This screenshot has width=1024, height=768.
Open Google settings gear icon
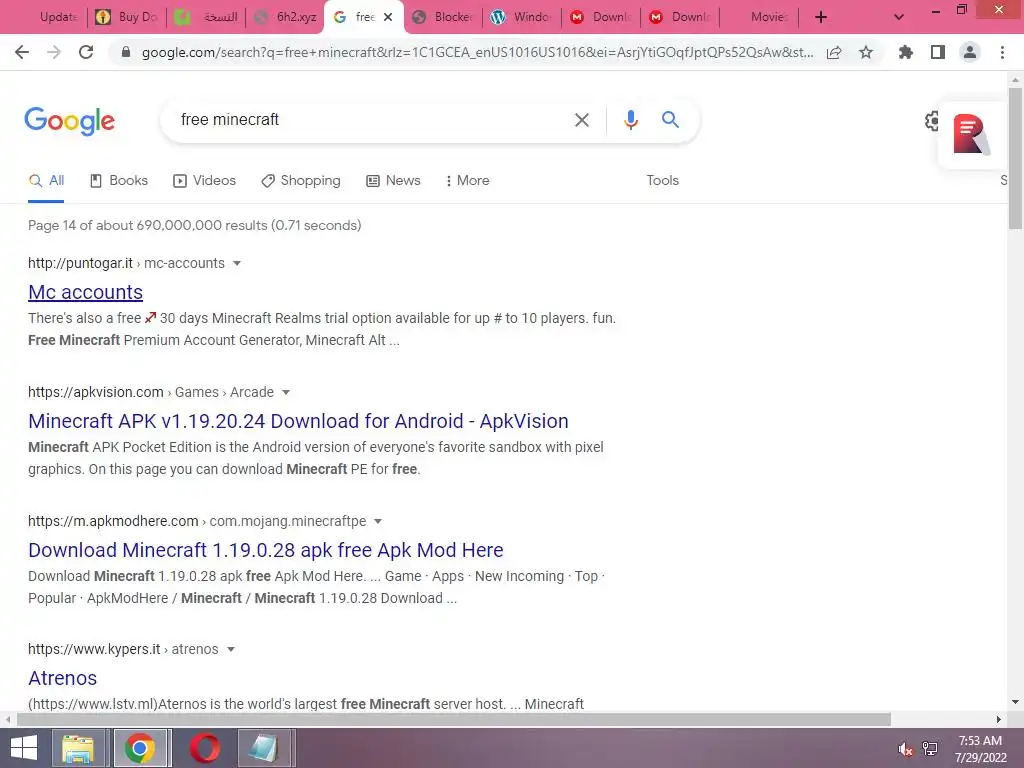point(932,121)
